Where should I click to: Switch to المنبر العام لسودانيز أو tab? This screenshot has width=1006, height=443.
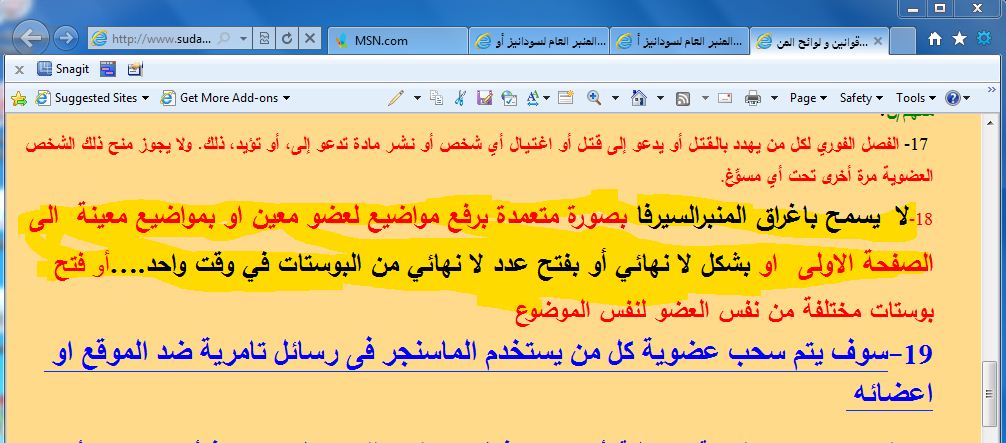click(538, 41)
